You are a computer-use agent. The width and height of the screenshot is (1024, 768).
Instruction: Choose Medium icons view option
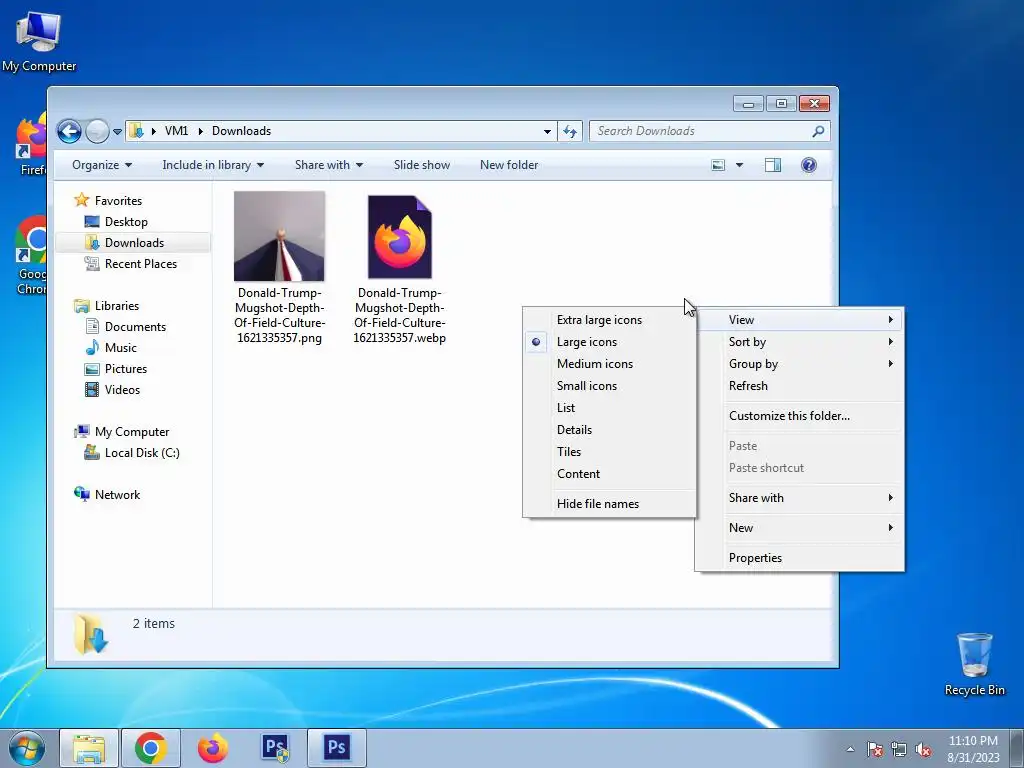coord(609,364)
